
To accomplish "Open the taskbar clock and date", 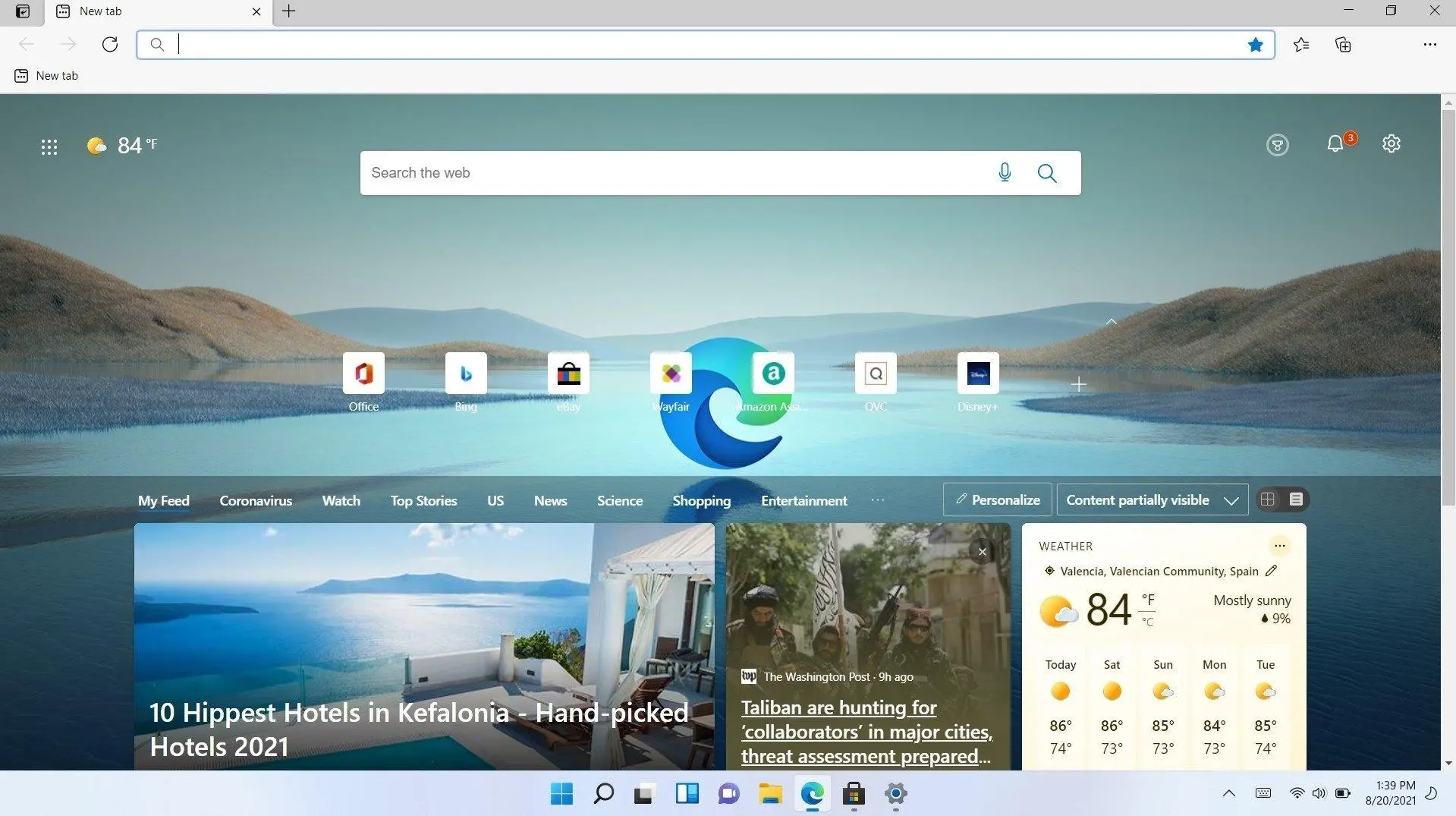I will point(1391,793).
